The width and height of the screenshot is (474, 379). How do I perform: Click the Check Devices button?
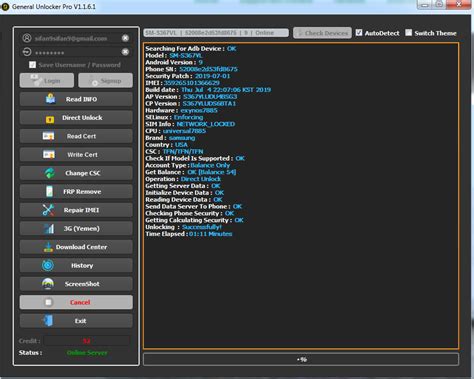coord(322,33)
